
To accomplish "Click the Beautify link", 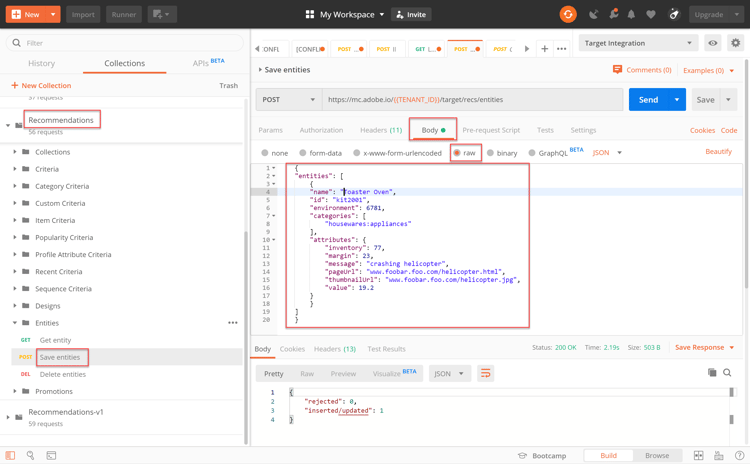I will coord(718,152).
